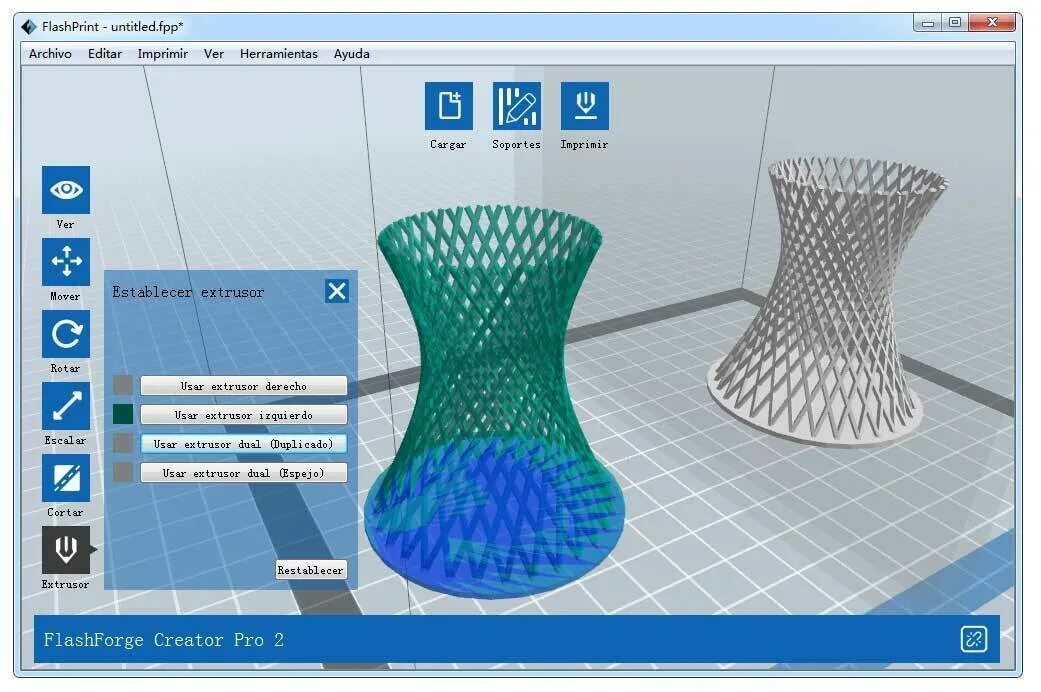Select the Escalar scale tool

tap(66, 406)
